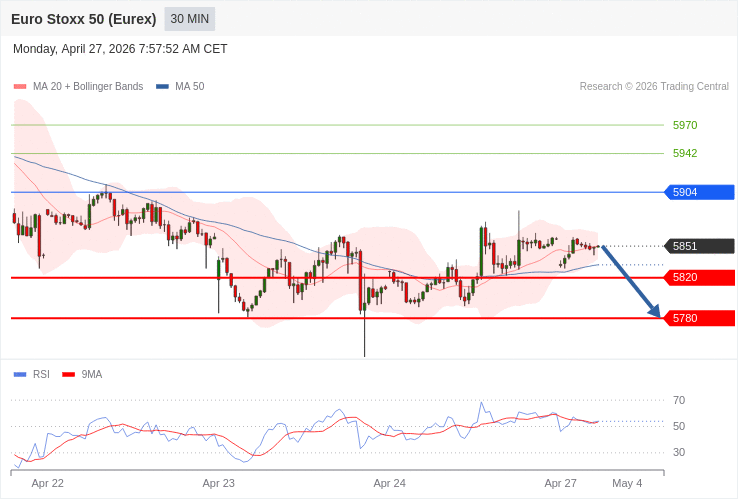
Task: Click the RSI legend swatch
Action: point(20,375)
